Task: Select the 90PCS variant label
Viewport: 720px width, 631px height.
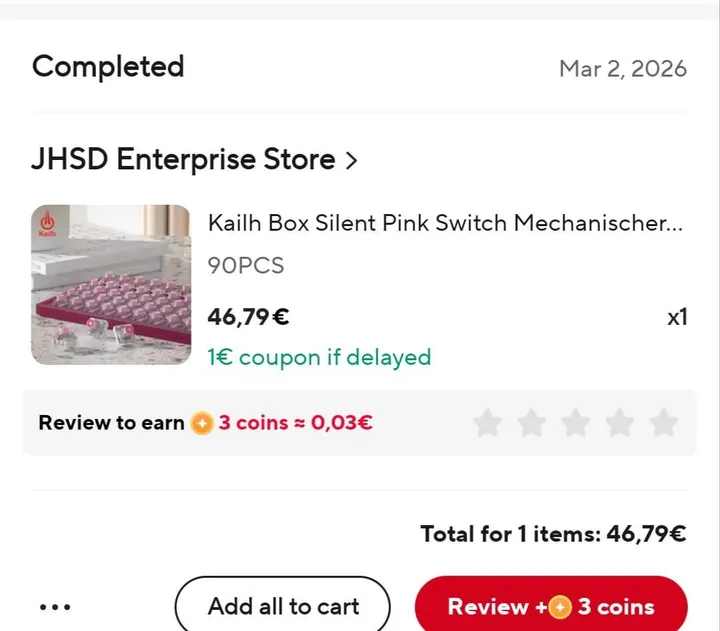Action: 246,265
